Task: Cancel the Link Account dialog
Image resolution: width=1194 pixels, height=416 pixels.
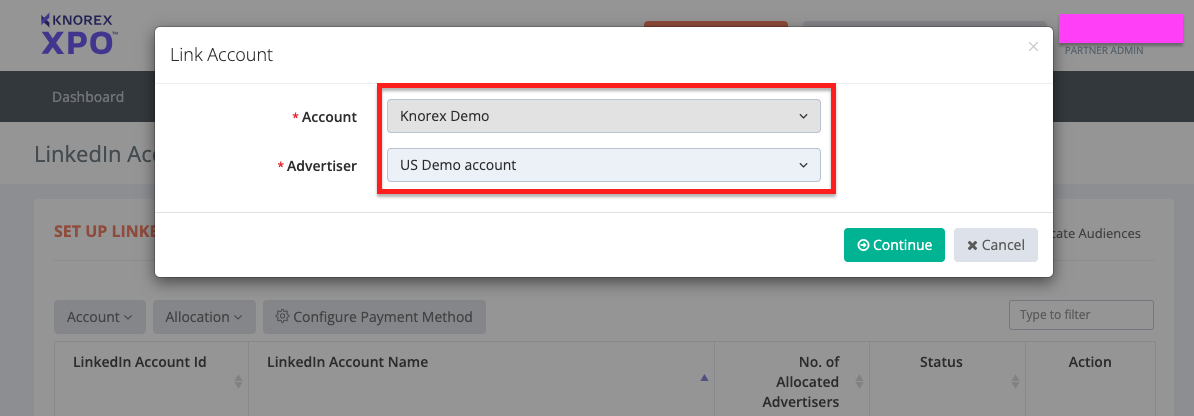Action: click(x=995, y=245)
